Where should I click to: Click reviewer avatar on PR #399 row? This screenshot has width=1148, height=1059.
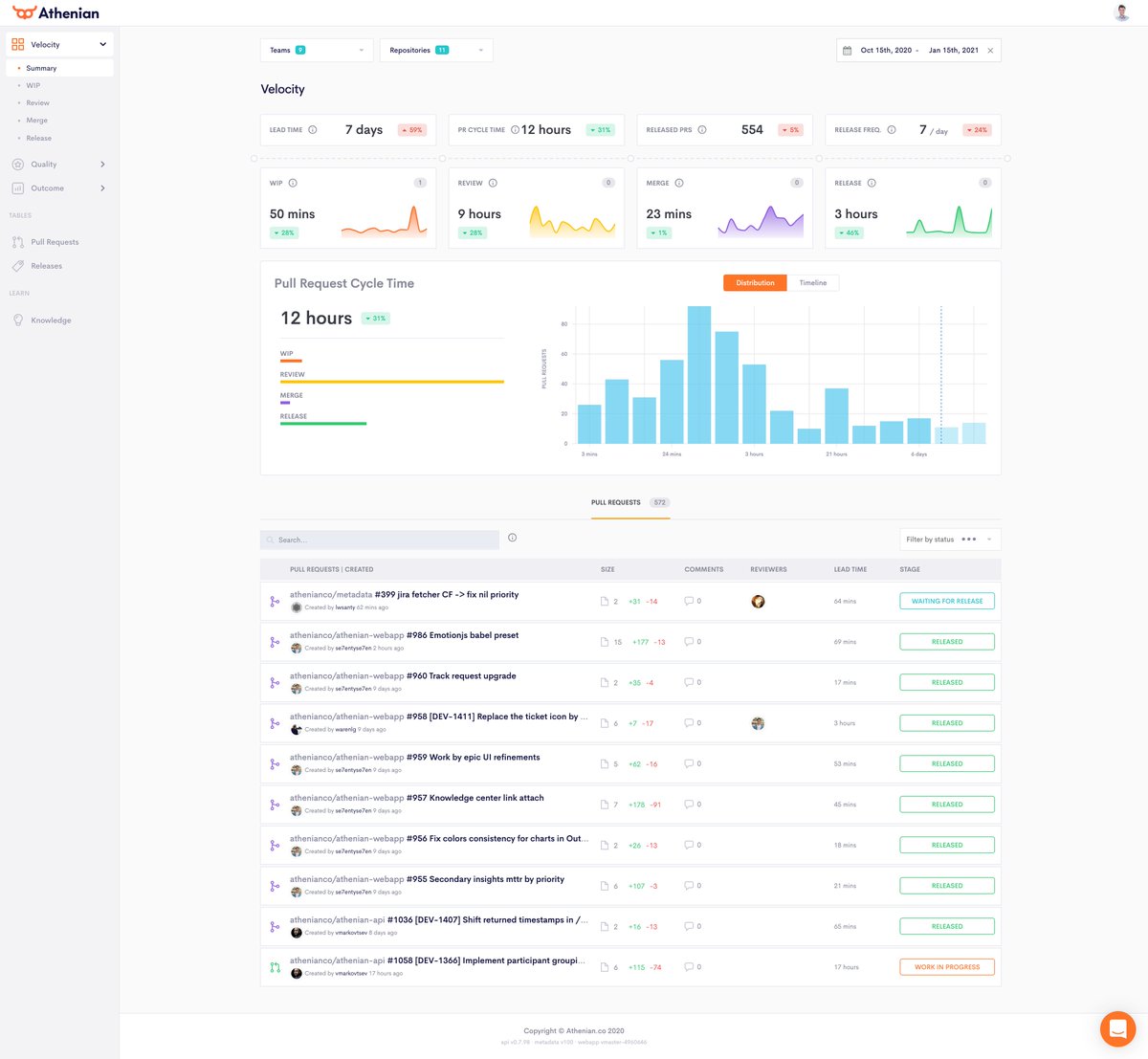[758, 602]
